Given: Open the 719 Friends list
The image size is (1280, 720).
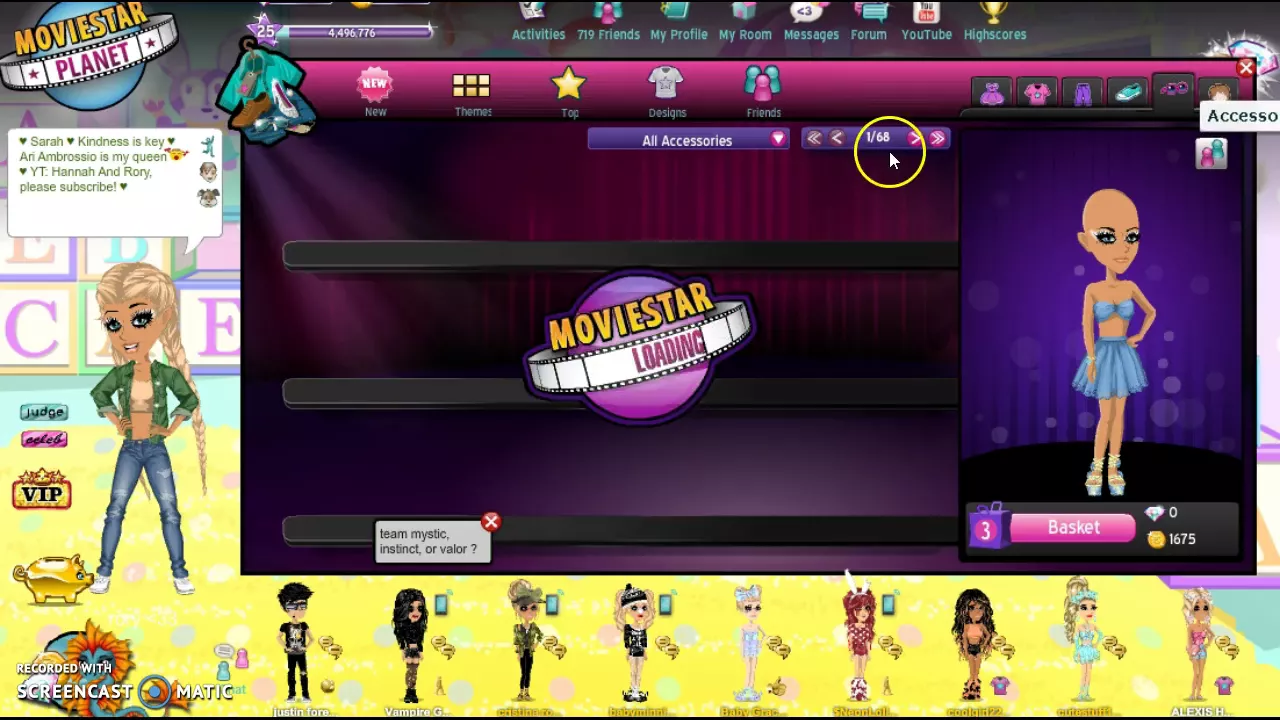Looking at the screenshot, I should click(608, 22).
